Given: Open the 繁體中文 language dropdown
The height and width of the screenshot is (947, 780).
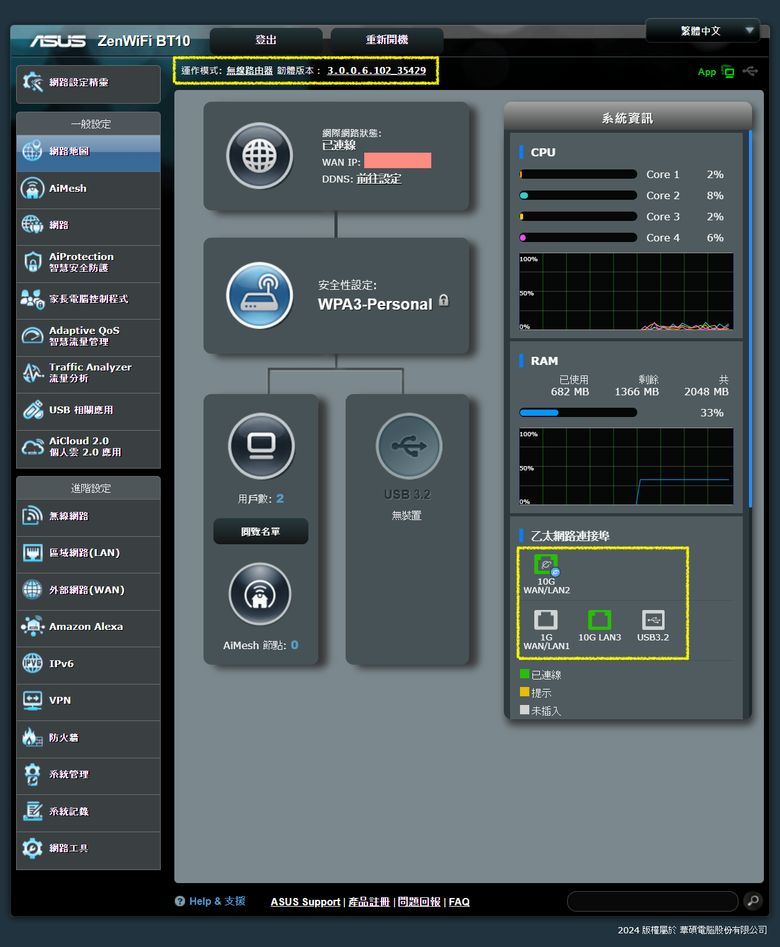Looking at the screenshot, I should coord(703,31).
